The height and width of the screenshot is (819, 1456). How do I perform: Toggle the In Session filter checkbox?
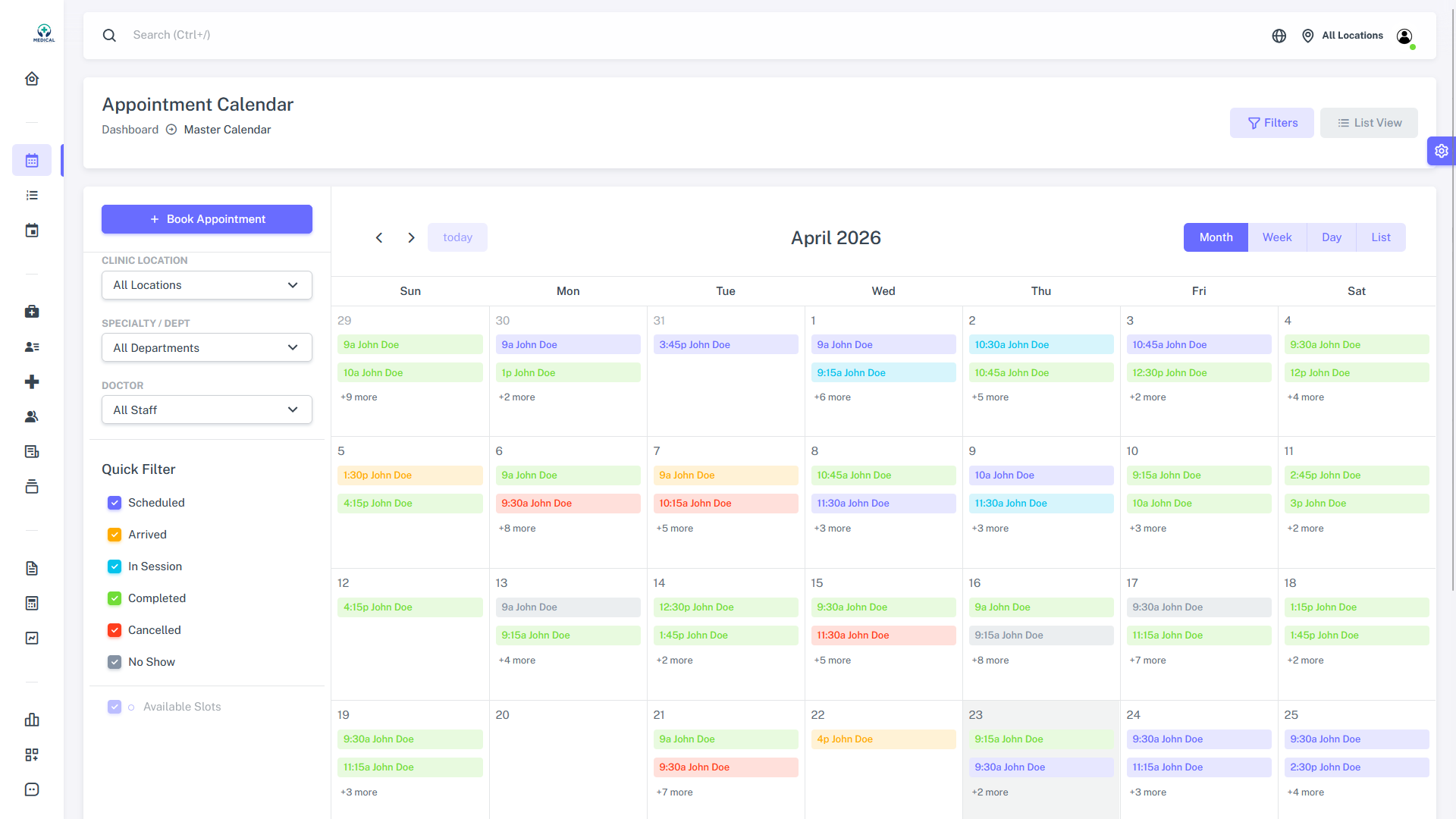[115, 566]
